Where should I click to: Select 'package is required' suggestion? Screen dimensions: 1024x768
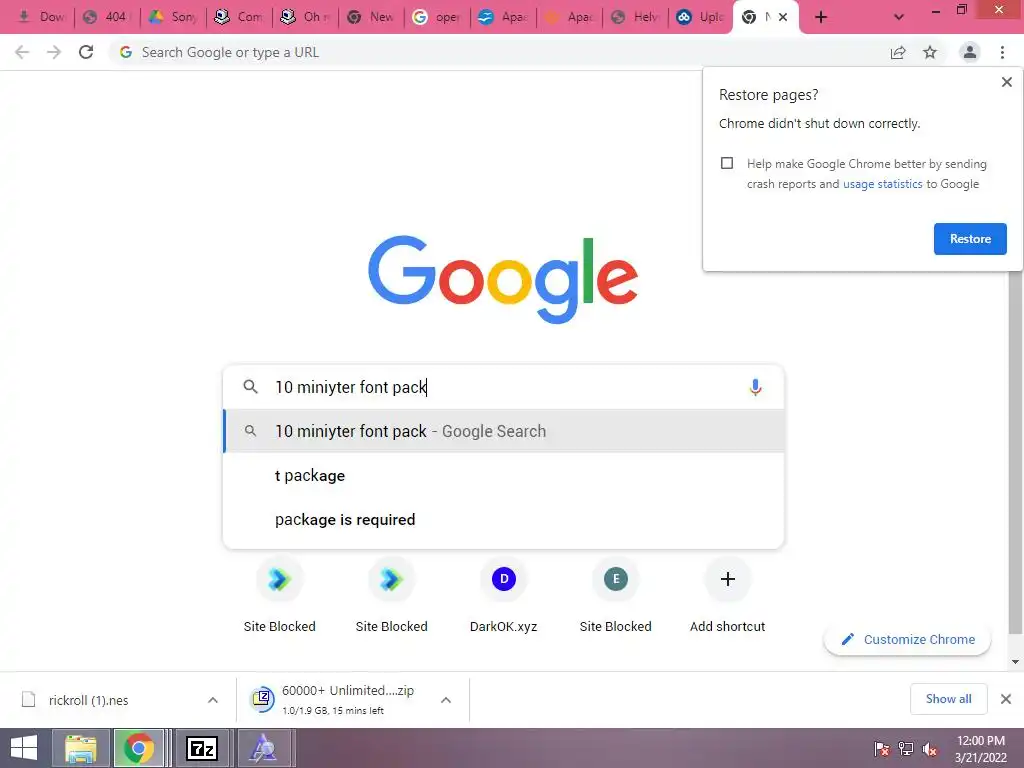pos(504,520)
